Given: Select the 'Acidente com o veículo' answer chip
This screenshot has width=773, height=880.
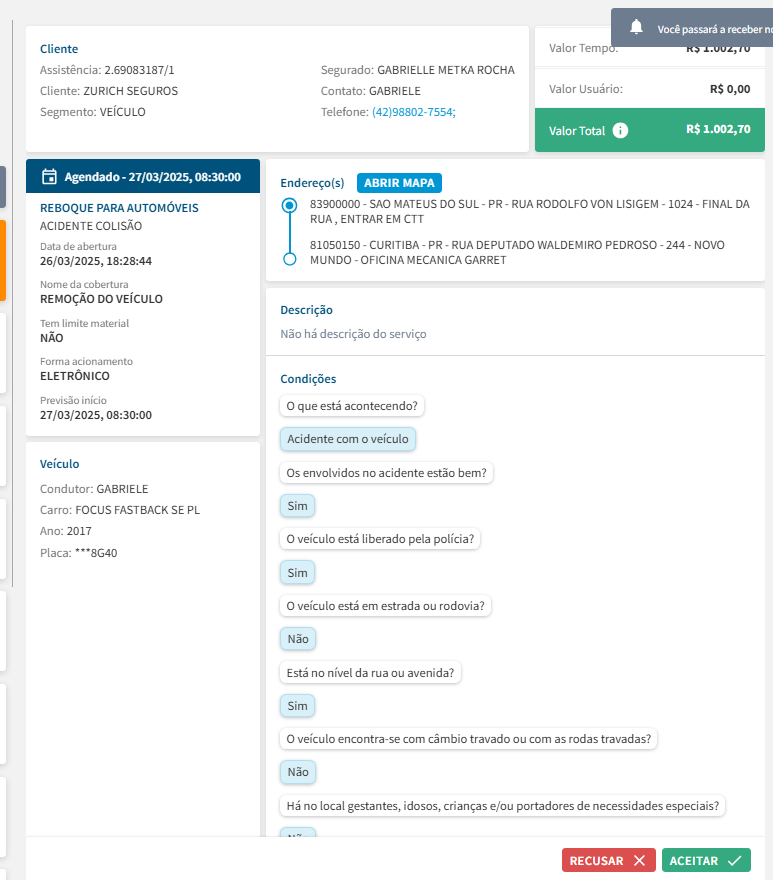Looking at the screenshot, I should pos(348,439).
